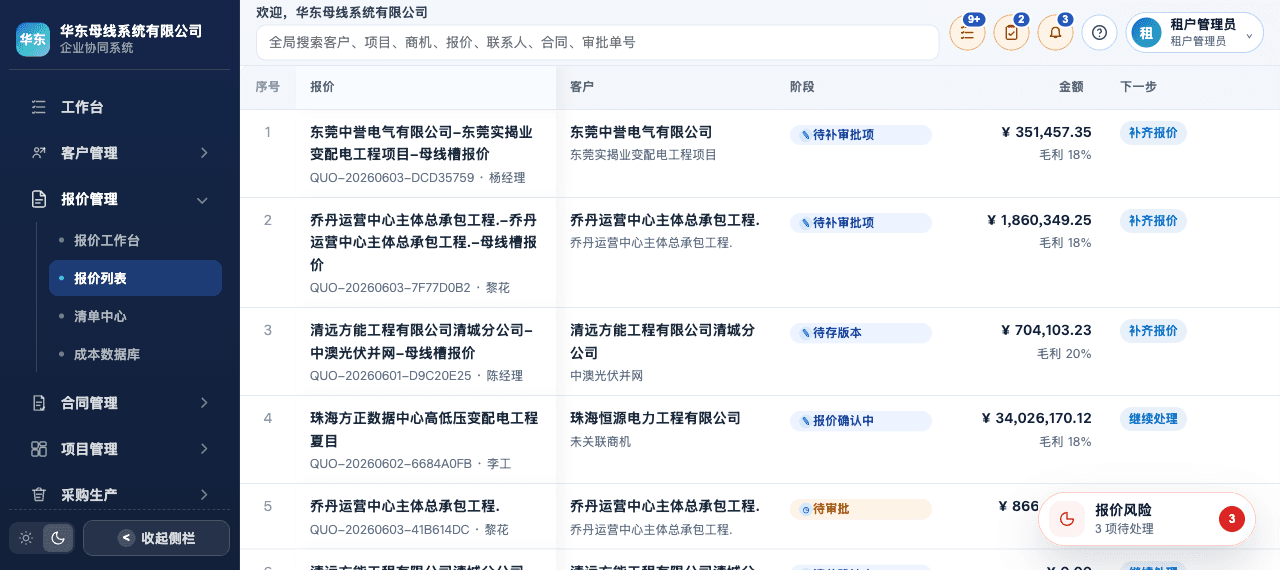Open the approvals clipboard icon with badge 2

[1011, 33]
